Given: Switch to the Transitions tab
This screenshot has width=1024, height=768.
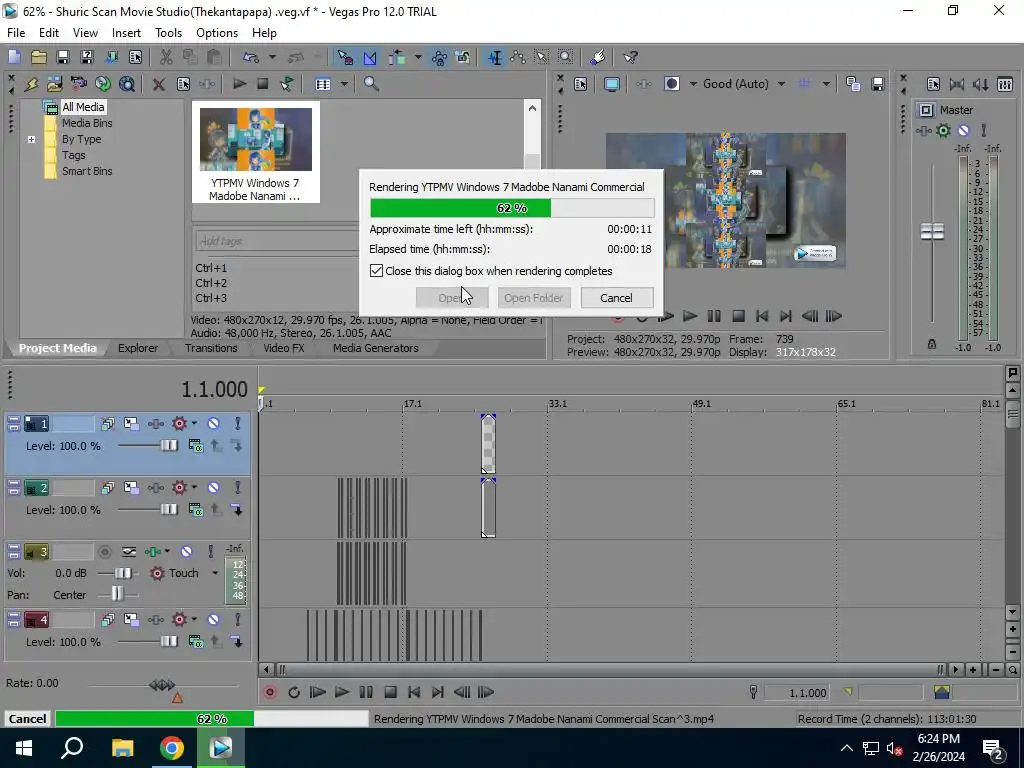Looking at the screenshot, I should [x=211, y=348].
